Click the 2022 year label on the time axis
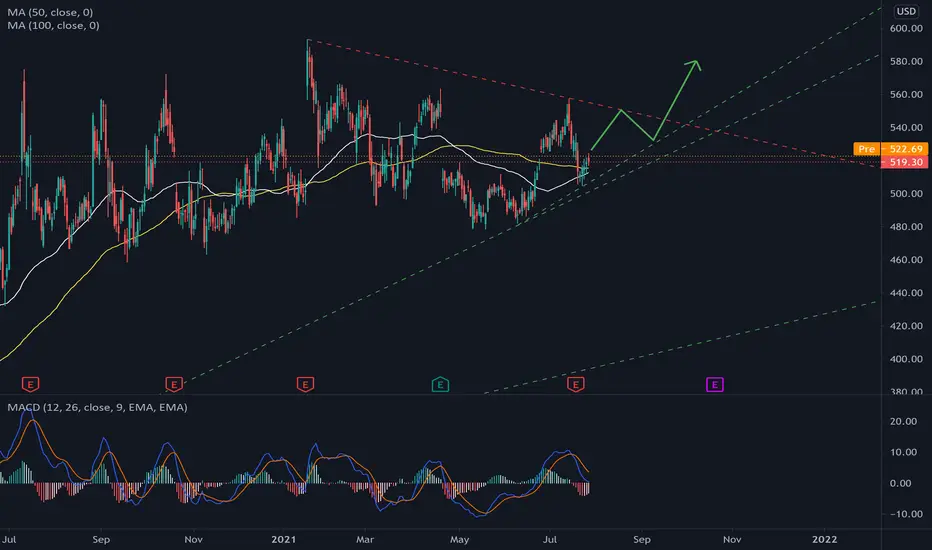This screenshot has height=550, width=932. [x=824, y=539]
